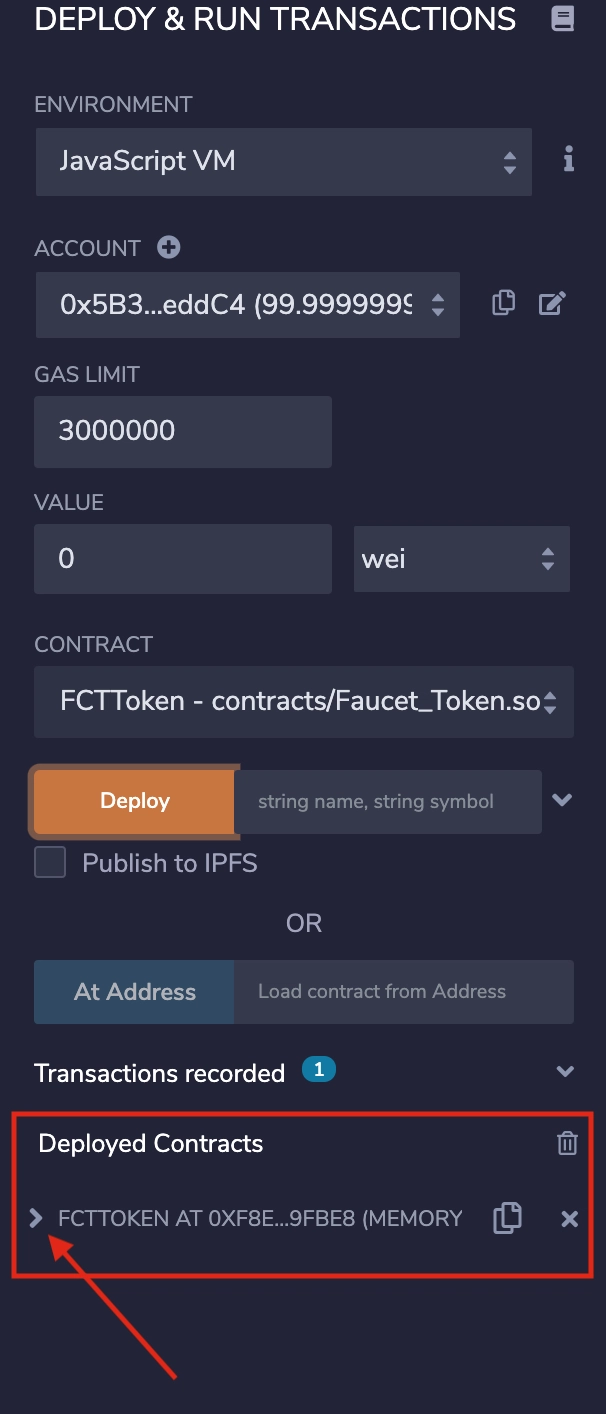
Task: Remove the FCTToken deployed contract instance
Action: click(569, 1218)
